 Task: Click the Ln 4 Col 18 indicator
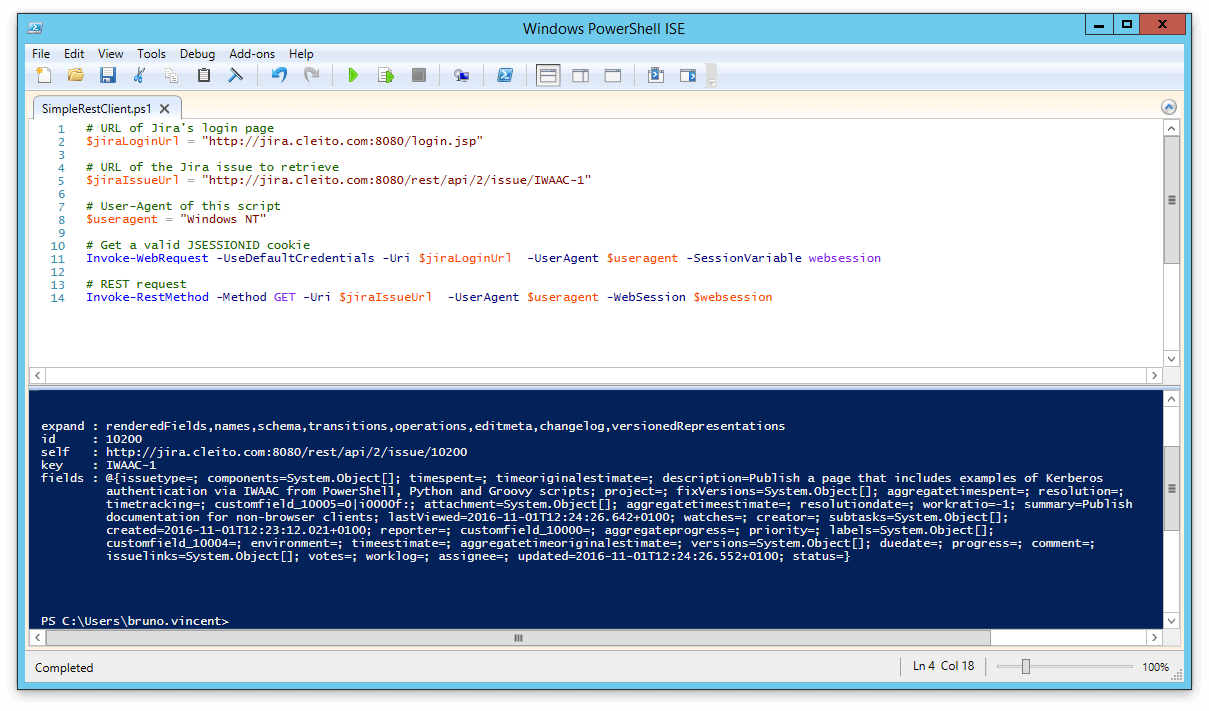click(944, 666)
